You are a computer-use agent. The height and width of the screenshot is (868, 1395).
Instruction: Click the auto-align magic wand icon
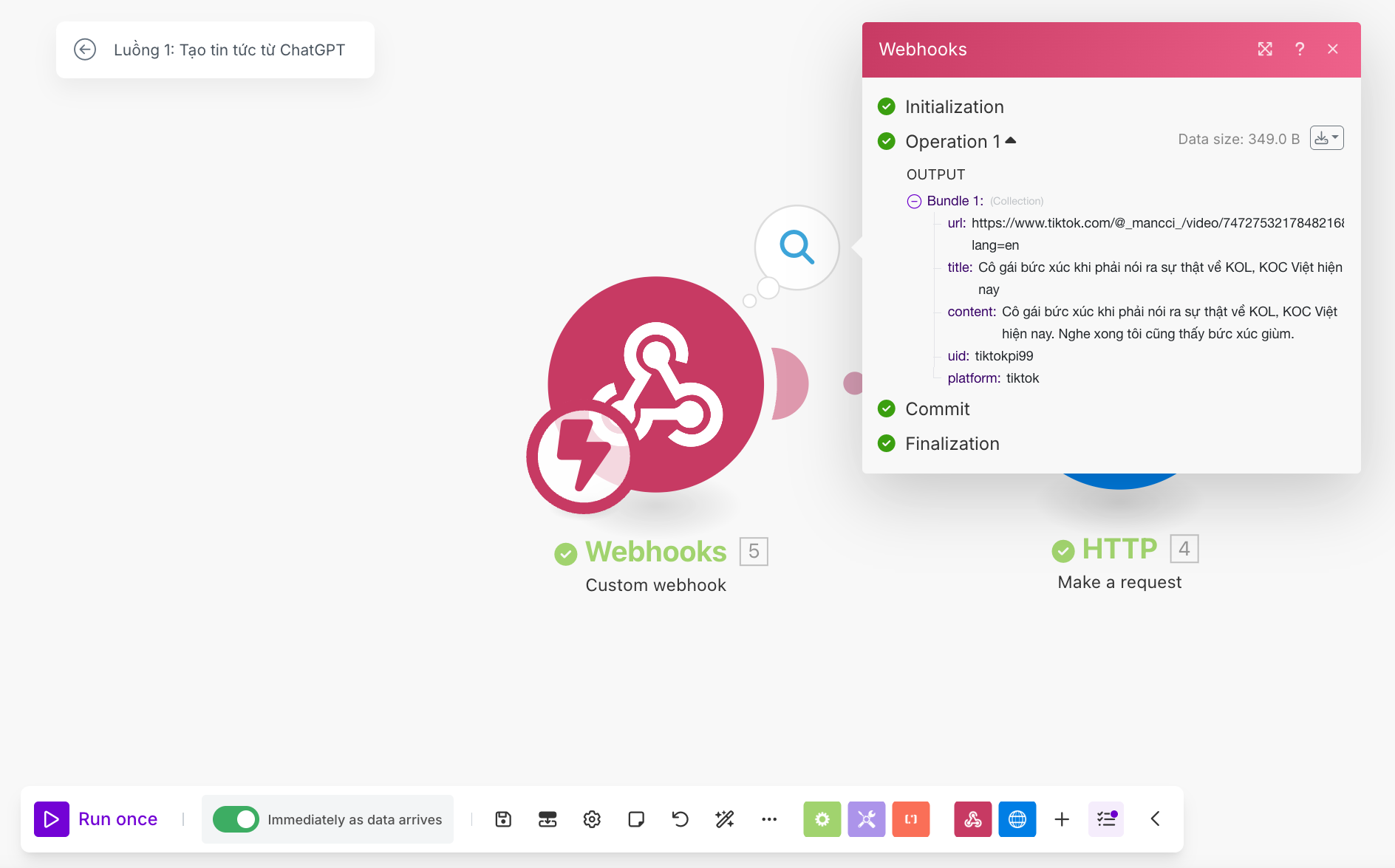coord(725,819)
